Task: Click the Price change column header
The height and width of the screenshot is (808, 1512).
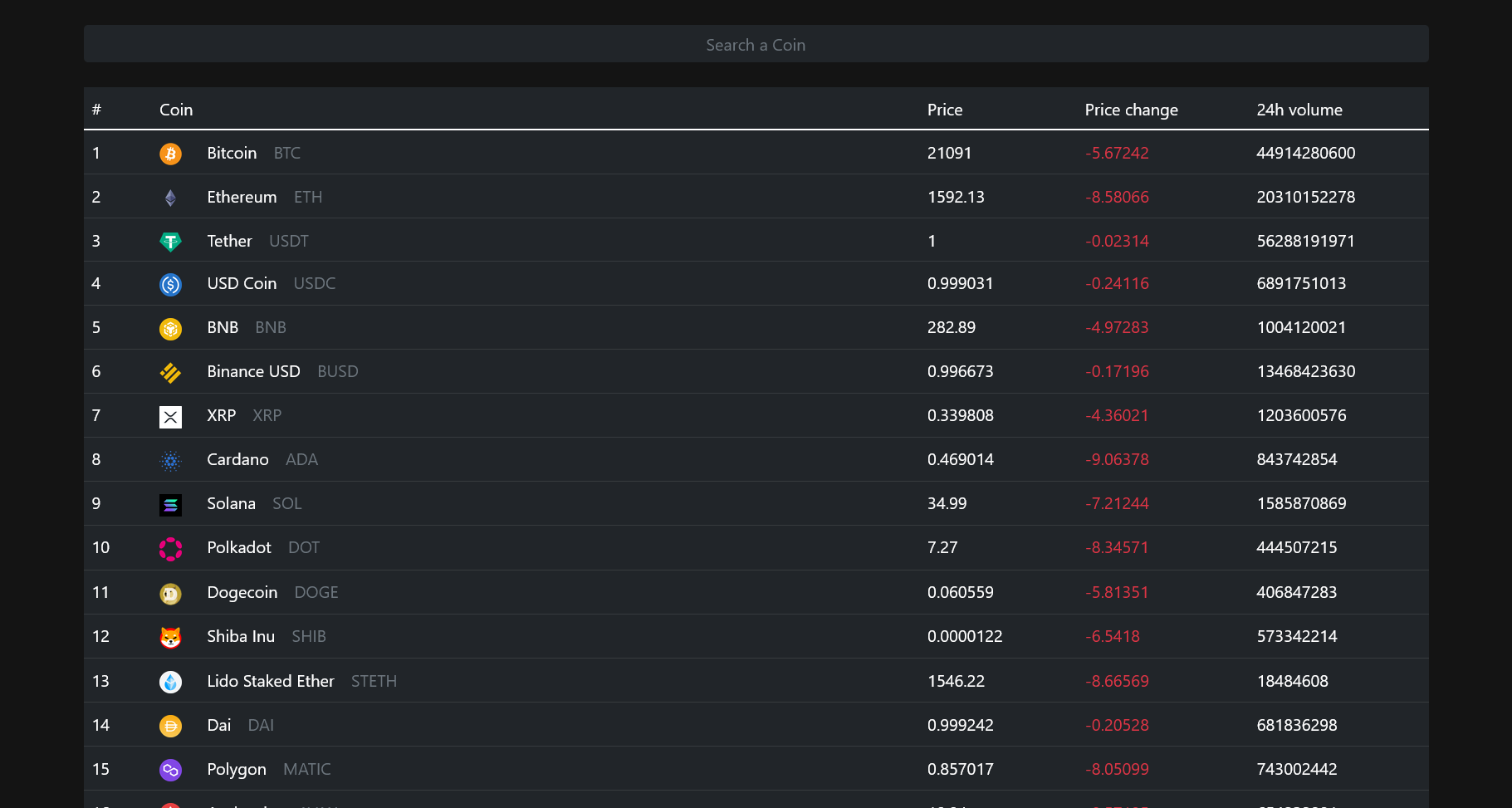Action: (x=1131, y=110)
